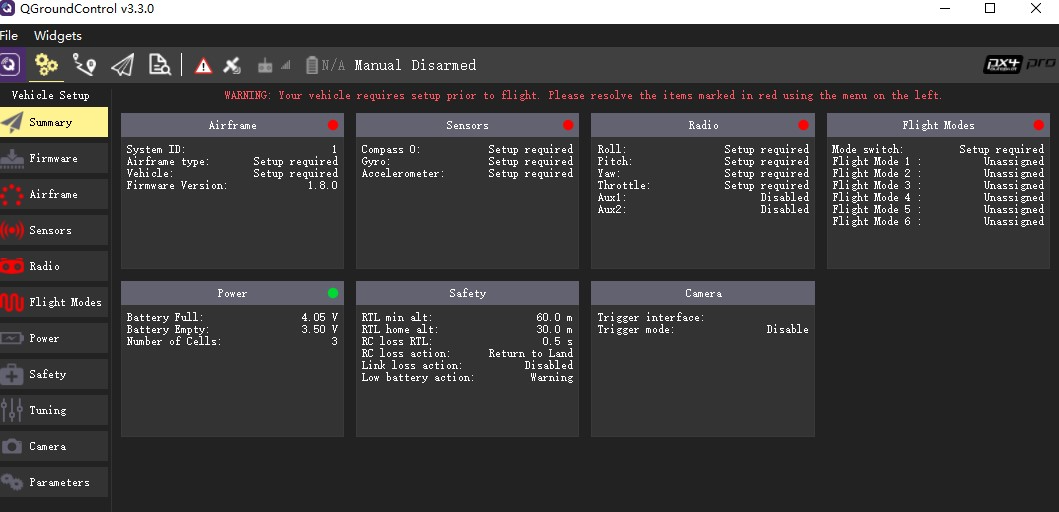The image size is (1059, 512).
Task: Click the Battery Full 4.05 V value
Action: pos(319,317)
